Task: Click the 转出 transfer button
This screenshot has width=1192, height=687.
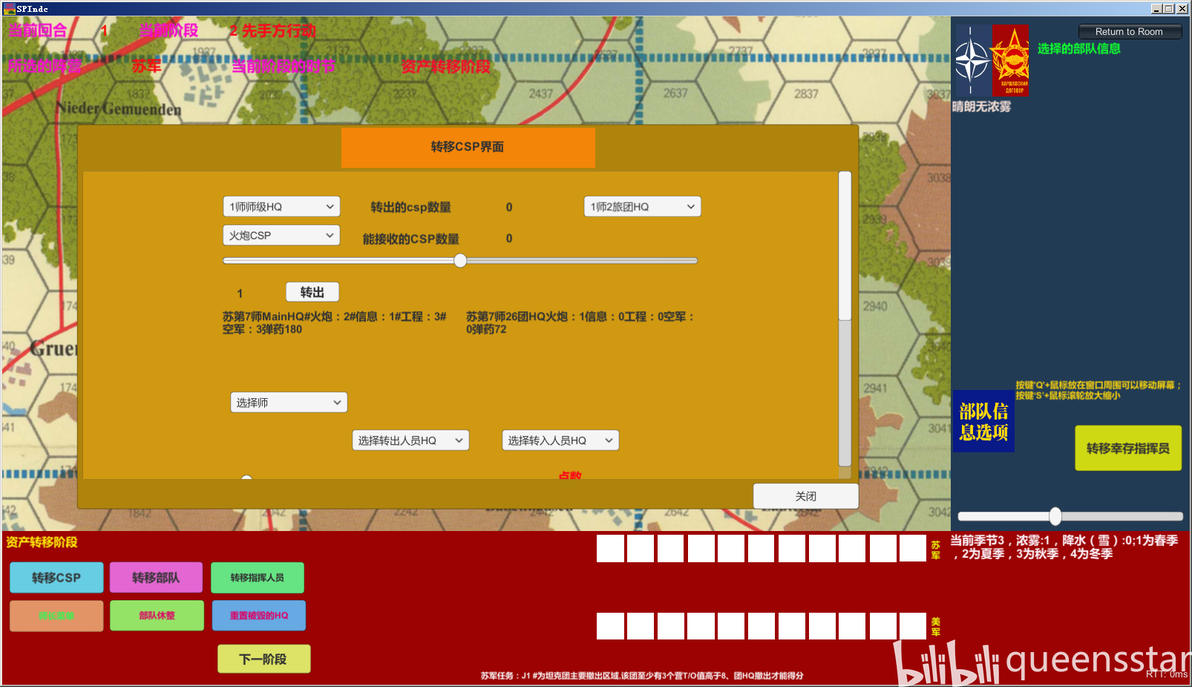Action: [x=312, y=292]
